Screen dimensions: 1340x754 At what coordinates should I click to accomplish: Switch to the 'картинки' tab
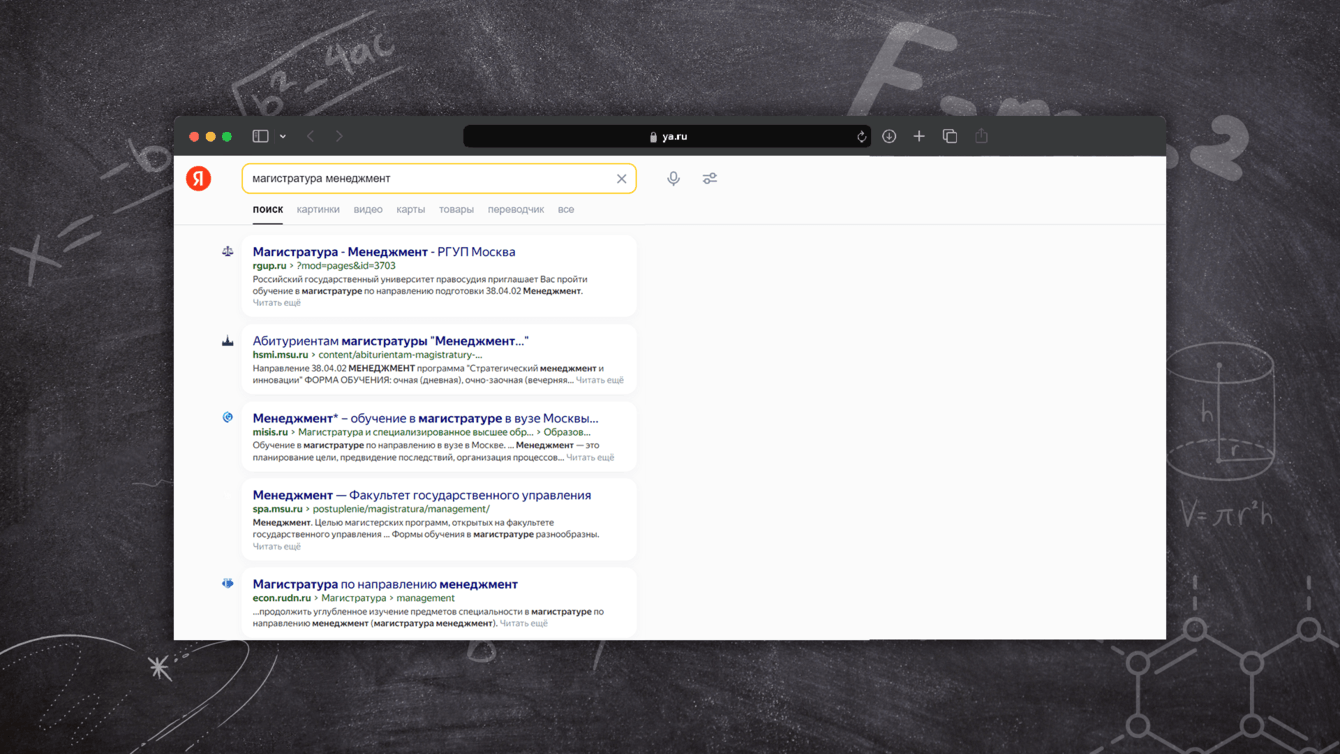pos(318,210)
